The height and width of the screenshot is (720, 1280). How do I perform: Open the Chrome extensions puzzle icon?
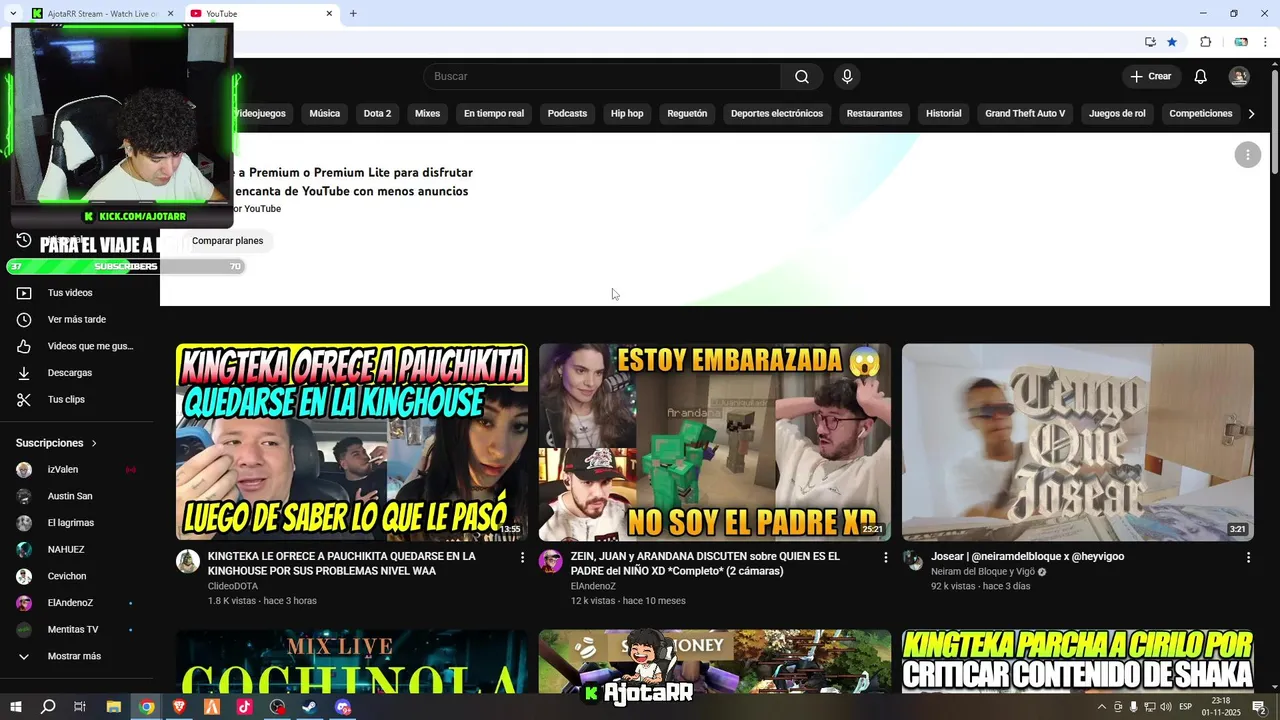1205,42
